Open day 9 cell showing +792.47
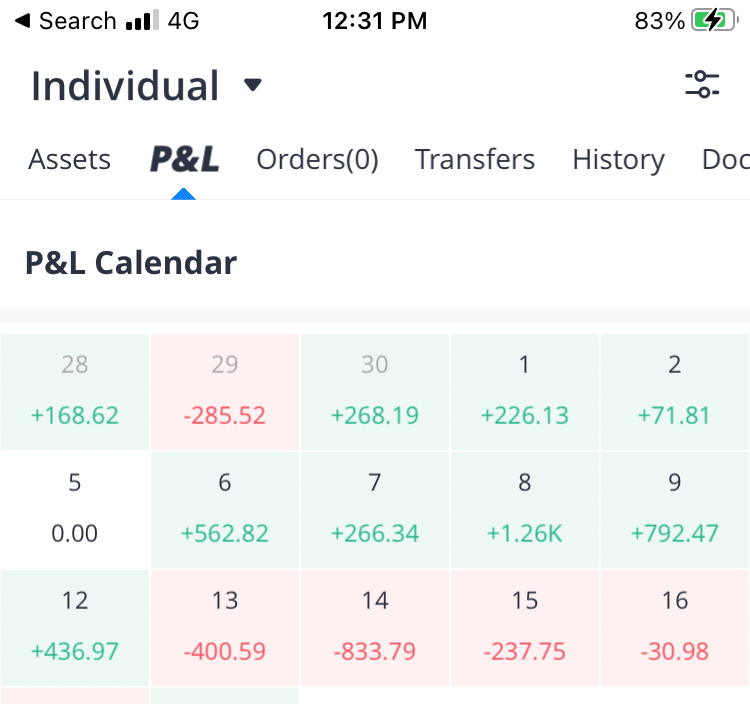 [x=675, y=509]
